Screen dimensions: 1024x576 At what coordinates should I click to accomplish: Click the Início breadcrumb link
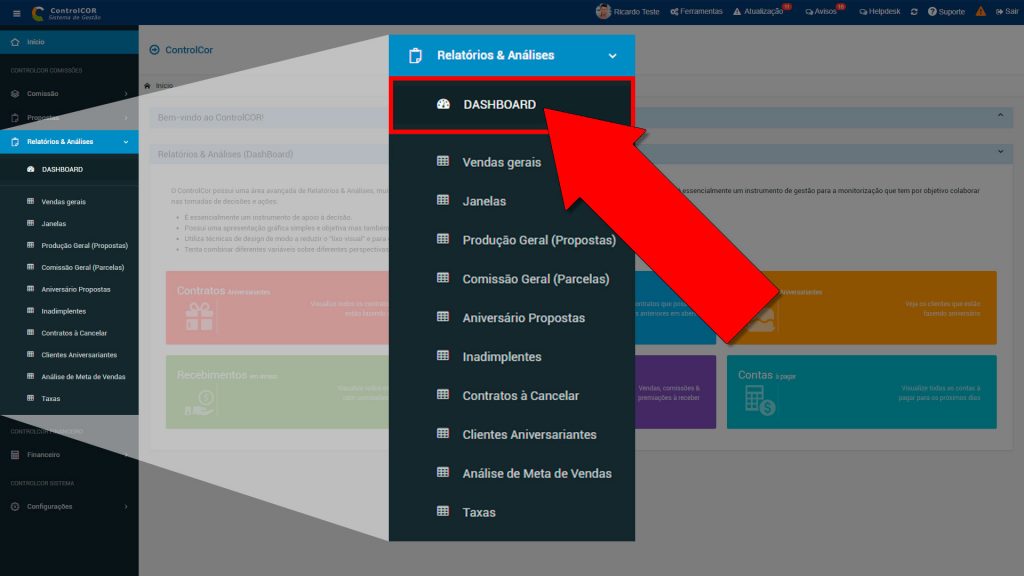tap(164, 86)
